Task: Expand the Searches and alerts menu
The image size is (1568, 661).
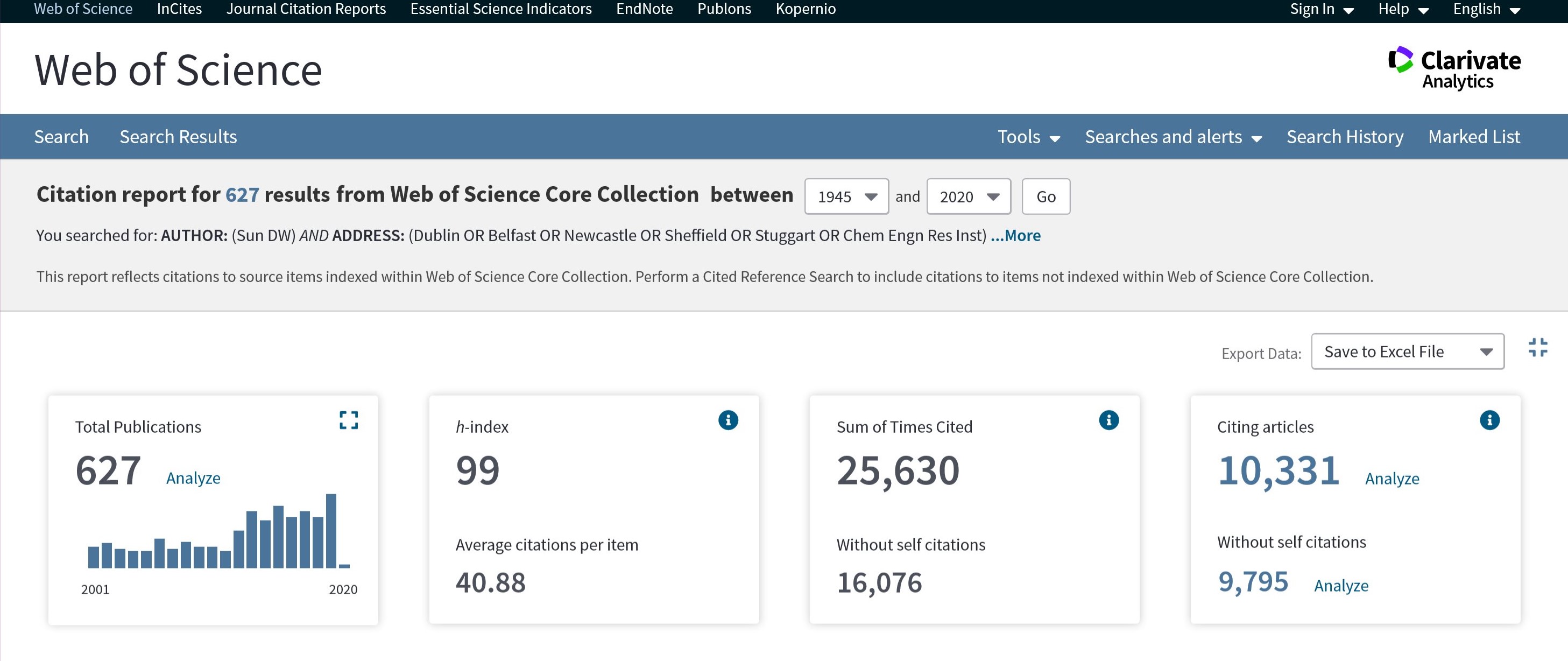Action: point(1173,137)
